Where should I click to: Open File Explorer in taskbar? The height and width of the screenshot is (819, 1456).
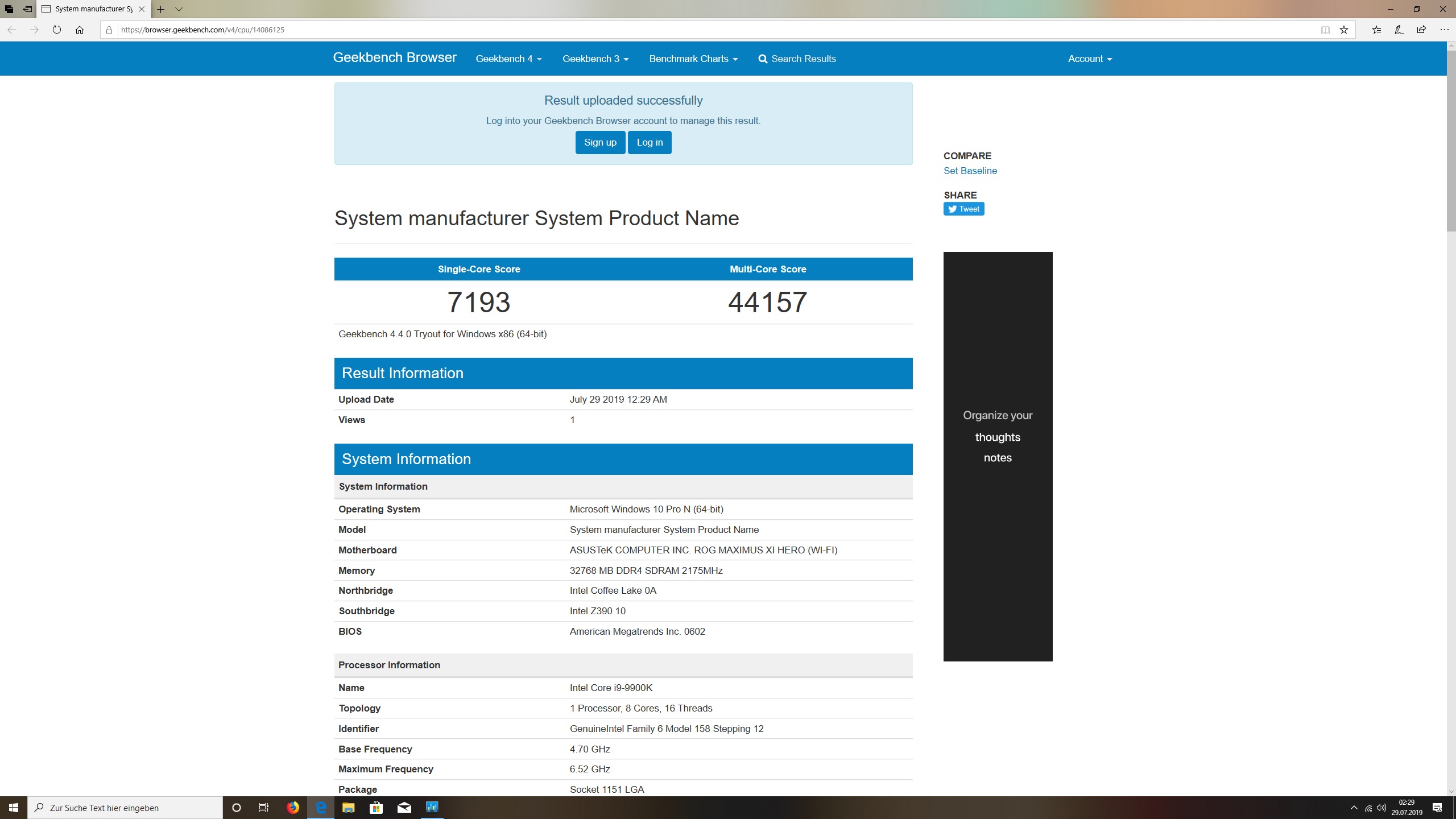point(348,808)
